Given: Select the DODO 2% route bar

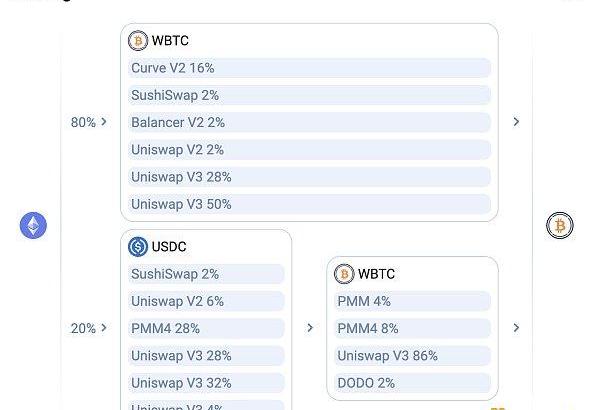Looking at the screenshot, I should [x=412, y=383].
